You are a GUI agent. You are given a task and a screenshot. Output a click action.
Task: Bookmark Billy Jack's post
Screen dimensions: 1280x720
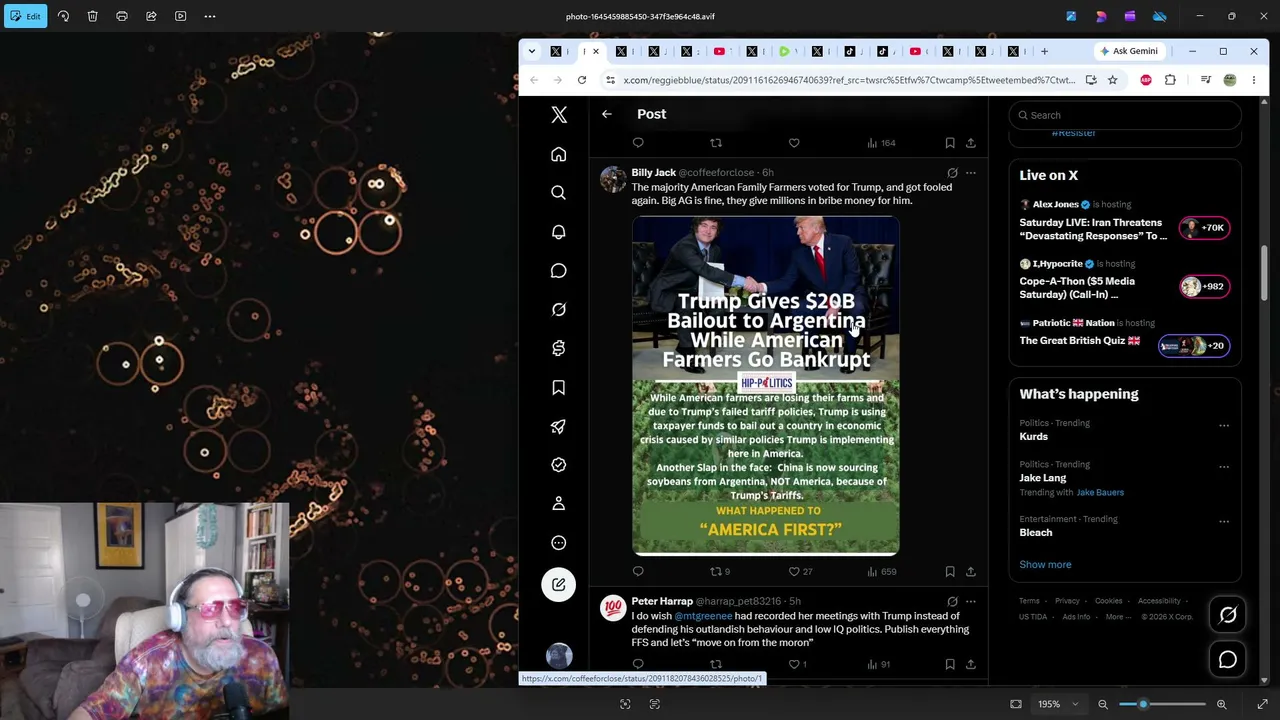[x=950, y=572]
